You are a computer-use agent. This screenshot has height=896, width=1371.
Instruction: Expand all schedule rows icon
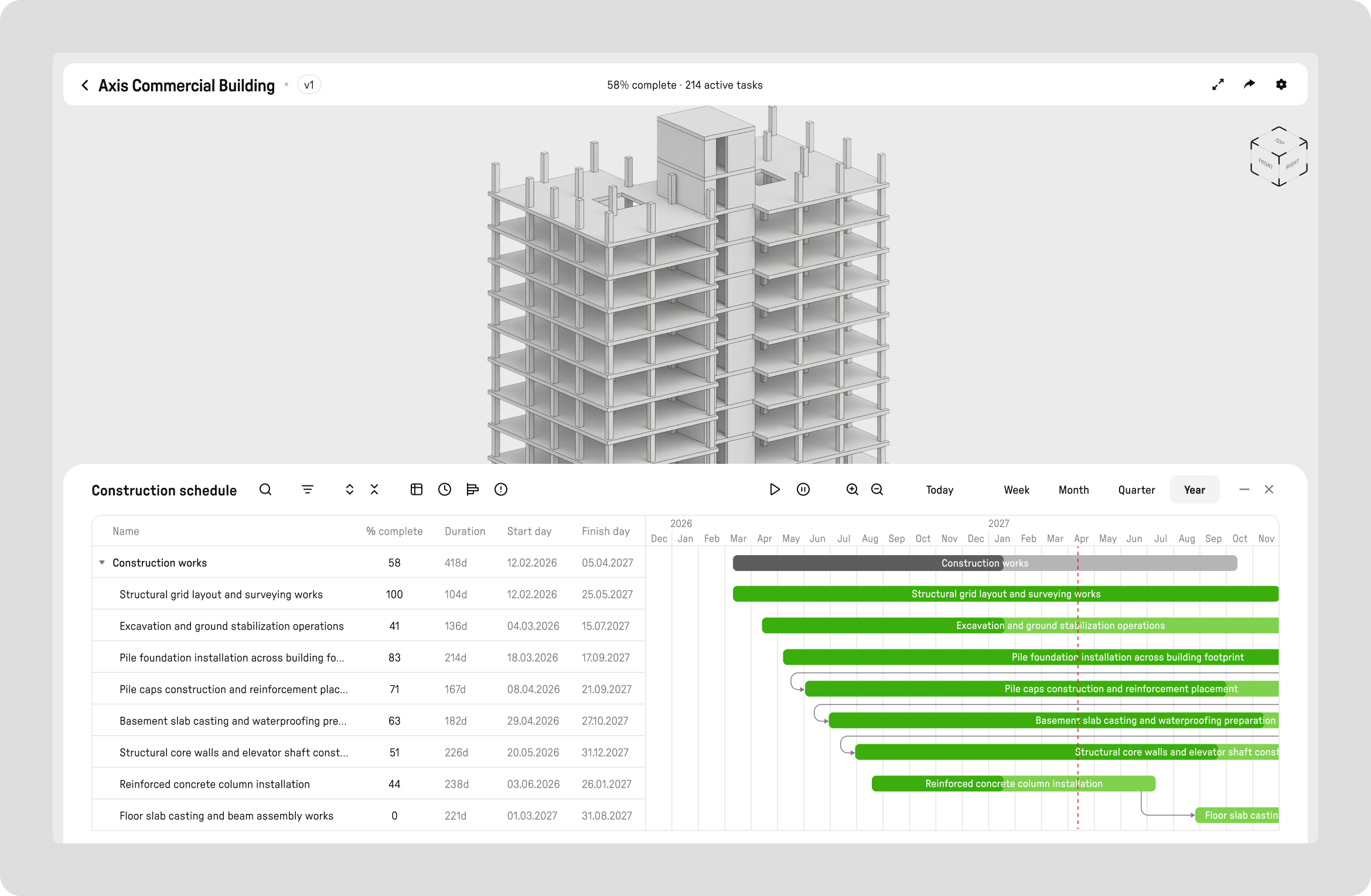(350, 490)
